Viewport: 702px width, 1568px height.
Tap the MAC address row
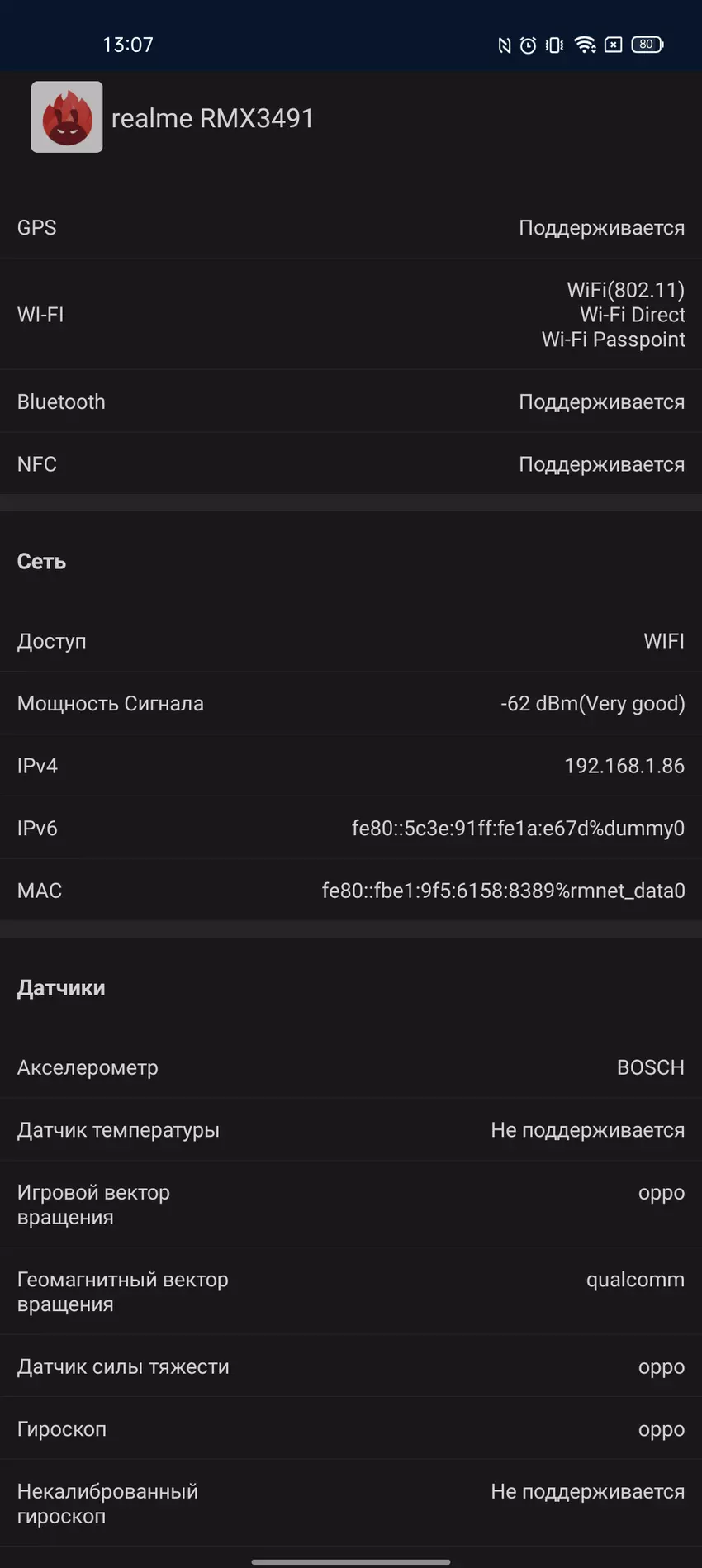coord(351,891)
